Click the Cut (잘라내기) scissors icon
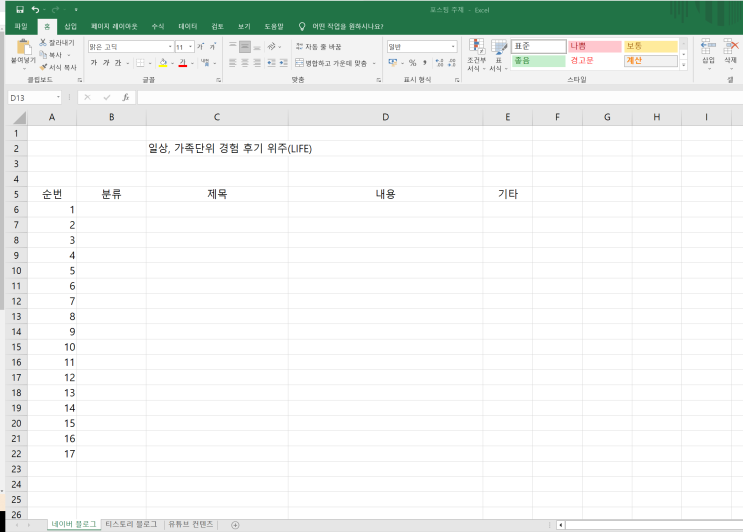The image size is (743, 532). tap(43, 43)
